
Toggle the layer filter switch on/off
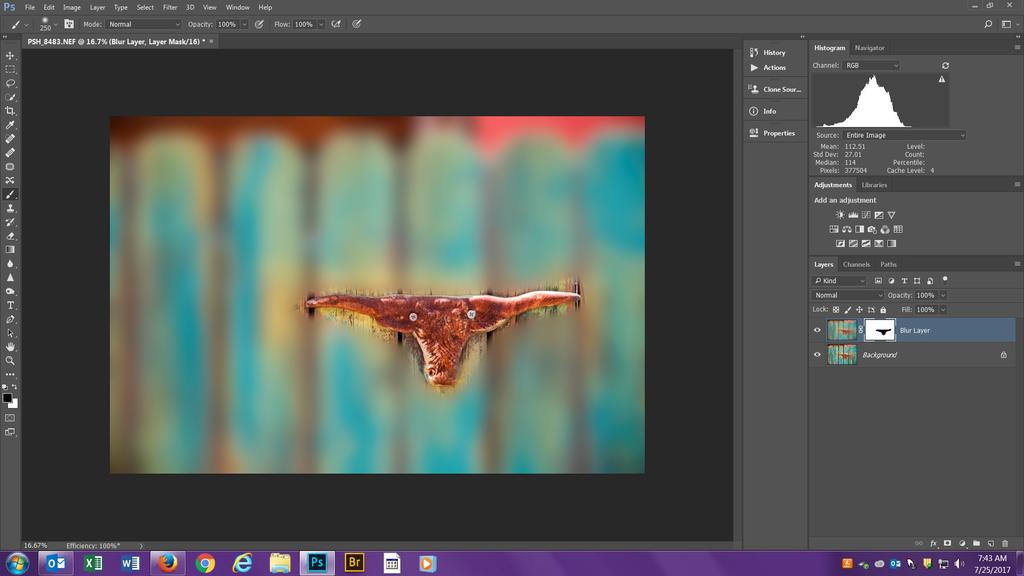coord(945,280)
